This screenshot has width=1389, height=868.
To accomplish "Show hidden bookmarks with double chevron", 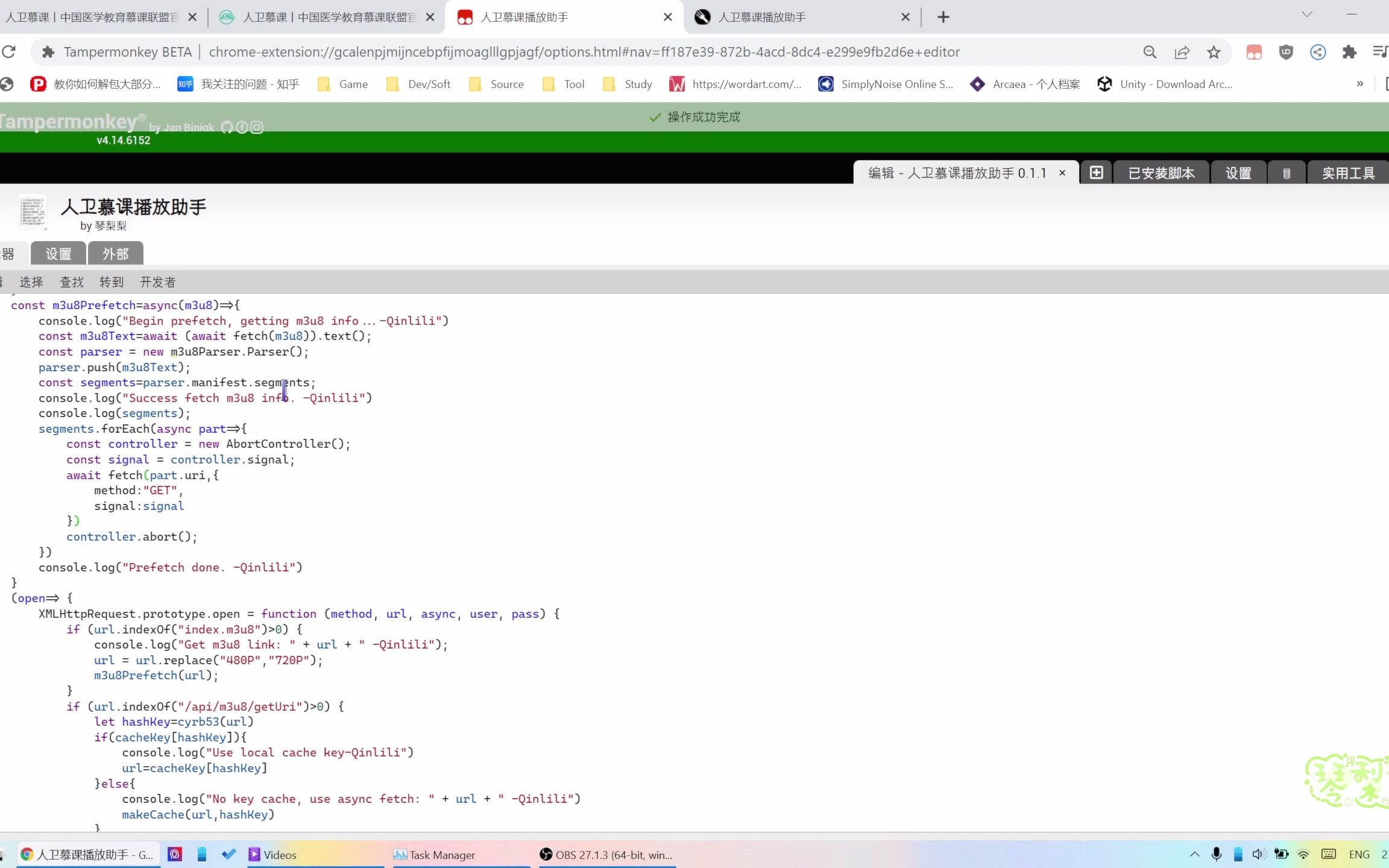I will click(1360, 84).
